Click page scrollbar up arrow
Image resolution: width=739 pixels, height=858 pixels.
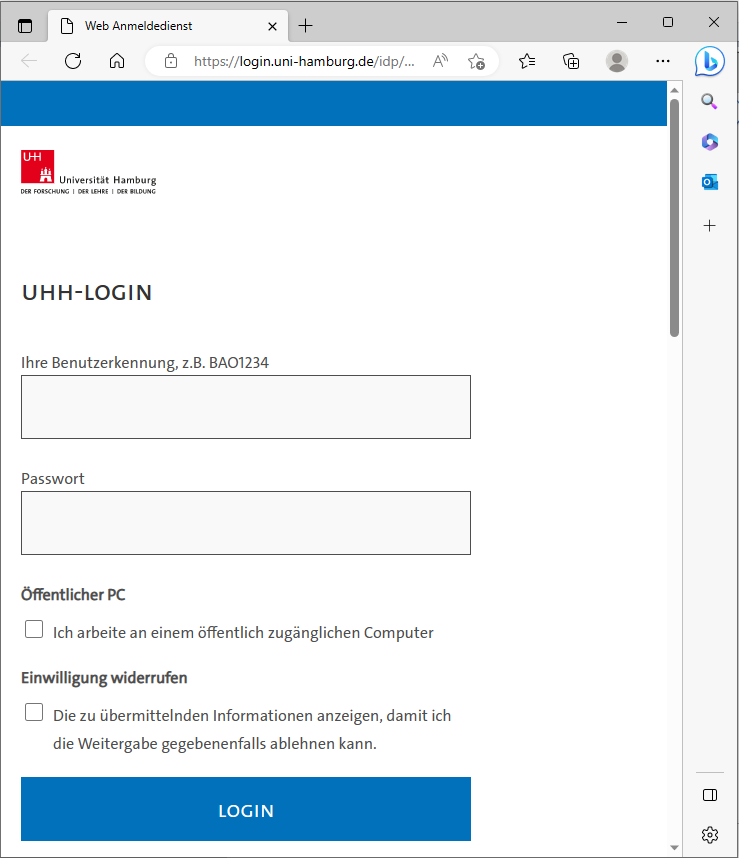674,90
